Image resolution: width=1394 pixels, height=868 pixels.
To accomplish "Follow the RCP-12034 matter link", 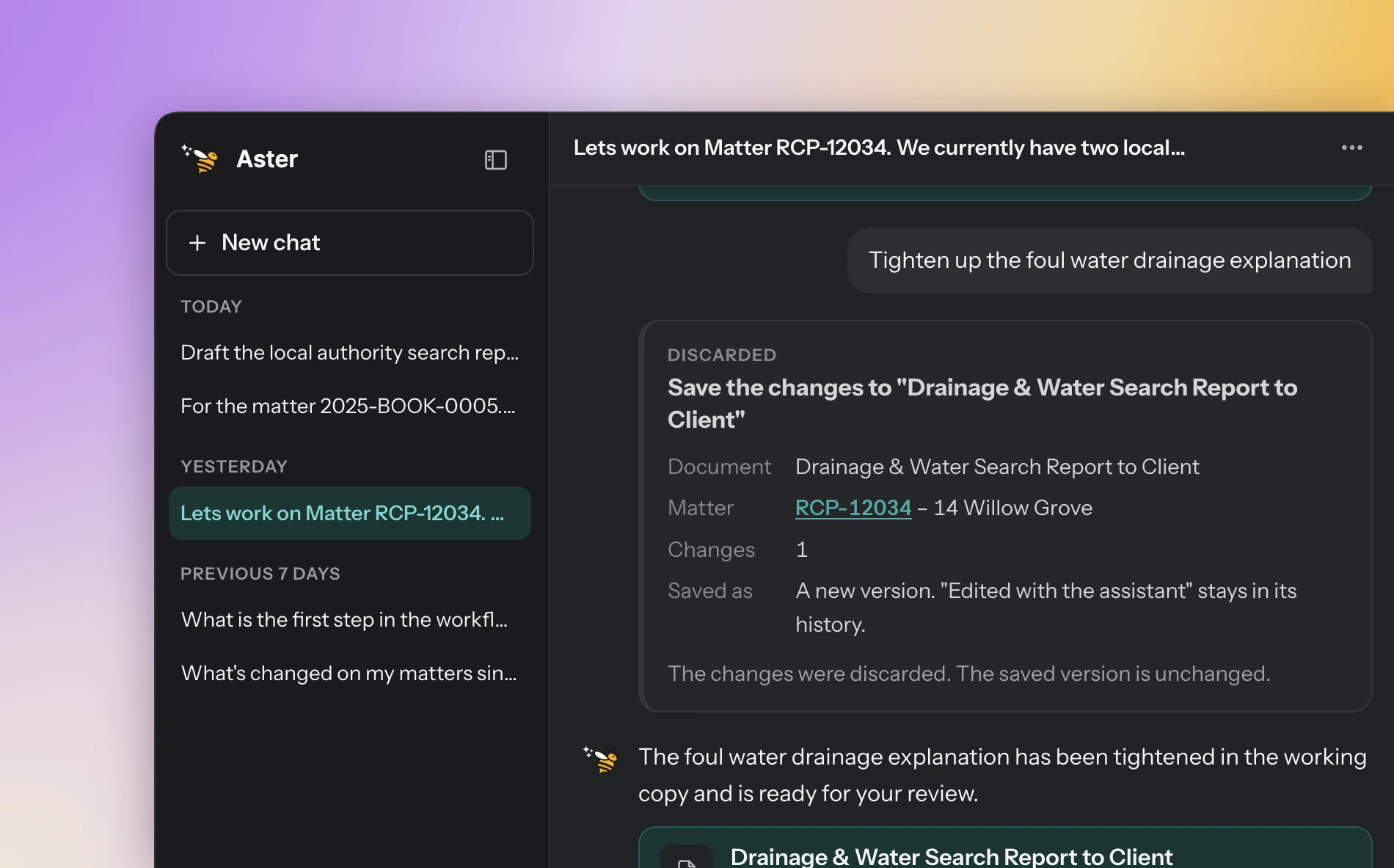I will click(853, 508).
